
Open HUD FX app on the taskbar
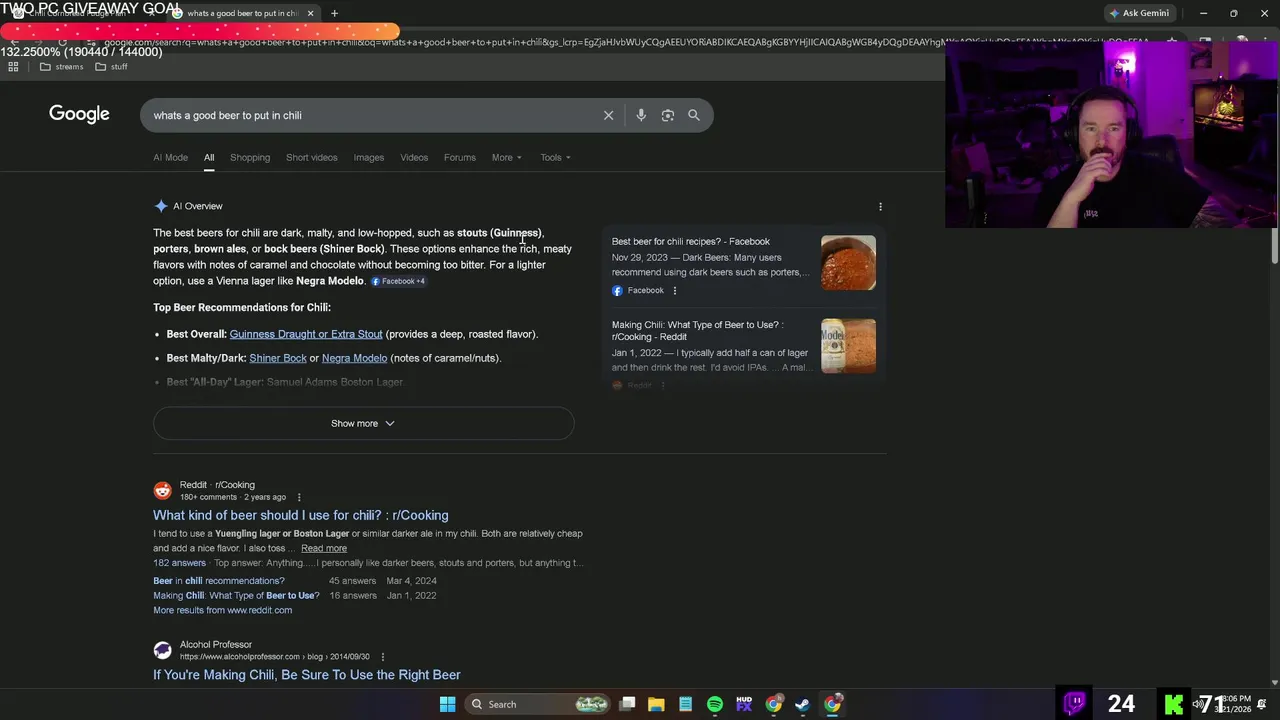pyautogui.click(x=744, y=704)
